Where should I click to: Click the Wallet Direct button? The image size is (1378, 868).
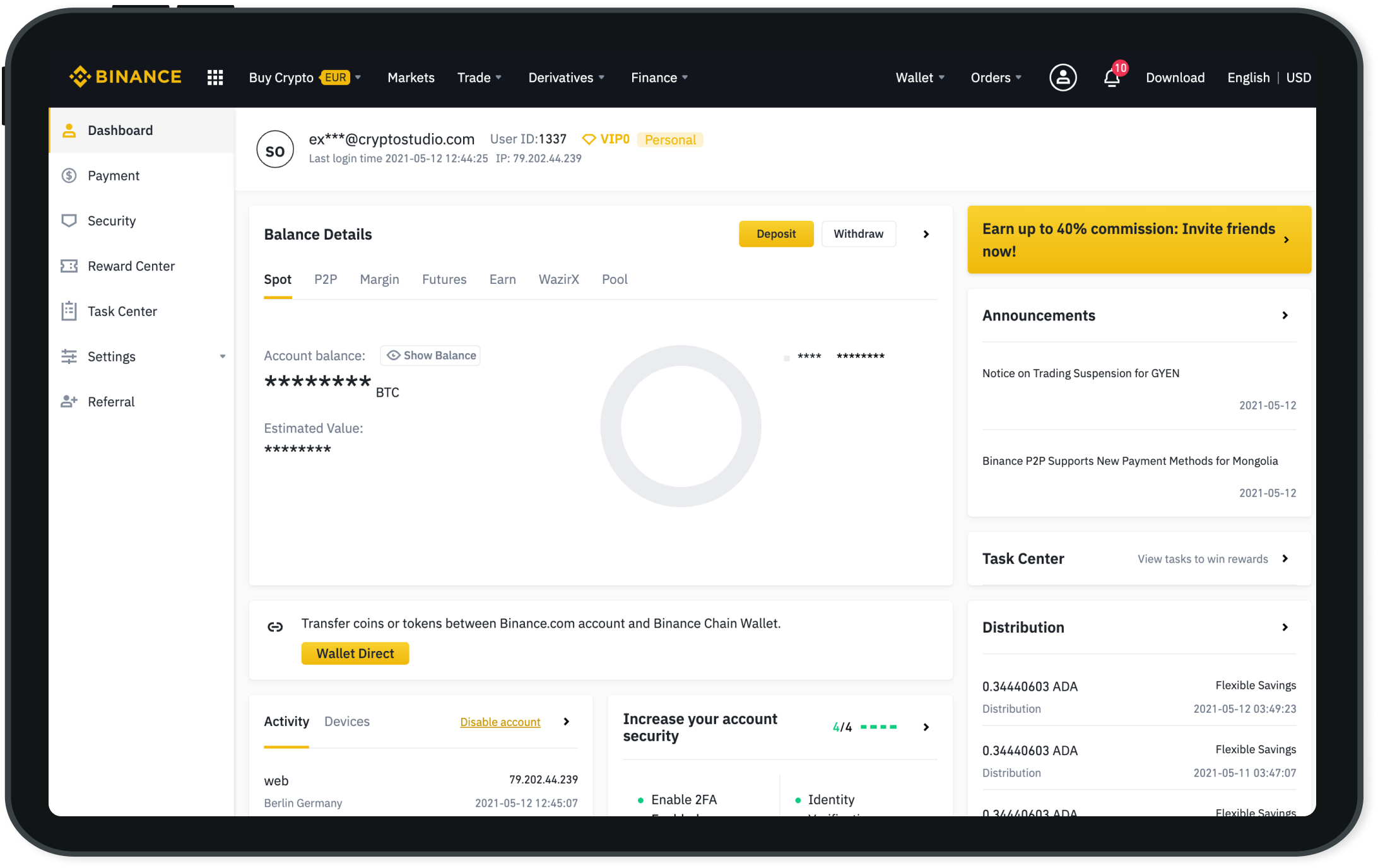(x=355, y=653)
